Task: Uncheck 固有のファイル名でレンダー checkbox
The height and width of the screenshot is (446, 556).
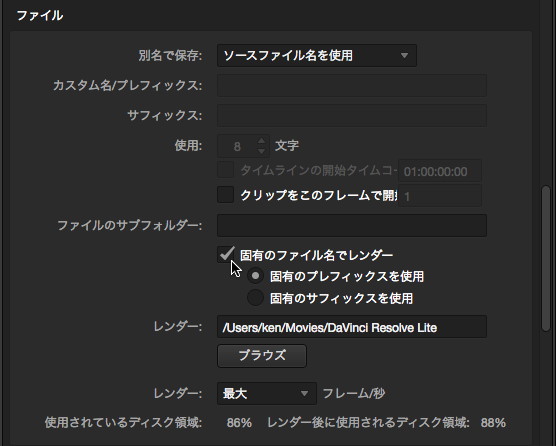Action: click(226, 255)
